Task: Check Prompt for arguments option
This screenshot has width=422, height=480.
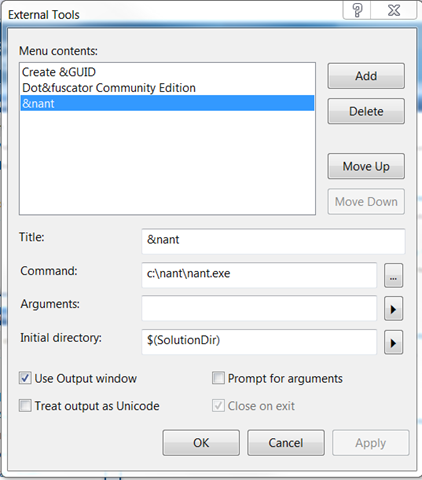Action: point(218,378)
